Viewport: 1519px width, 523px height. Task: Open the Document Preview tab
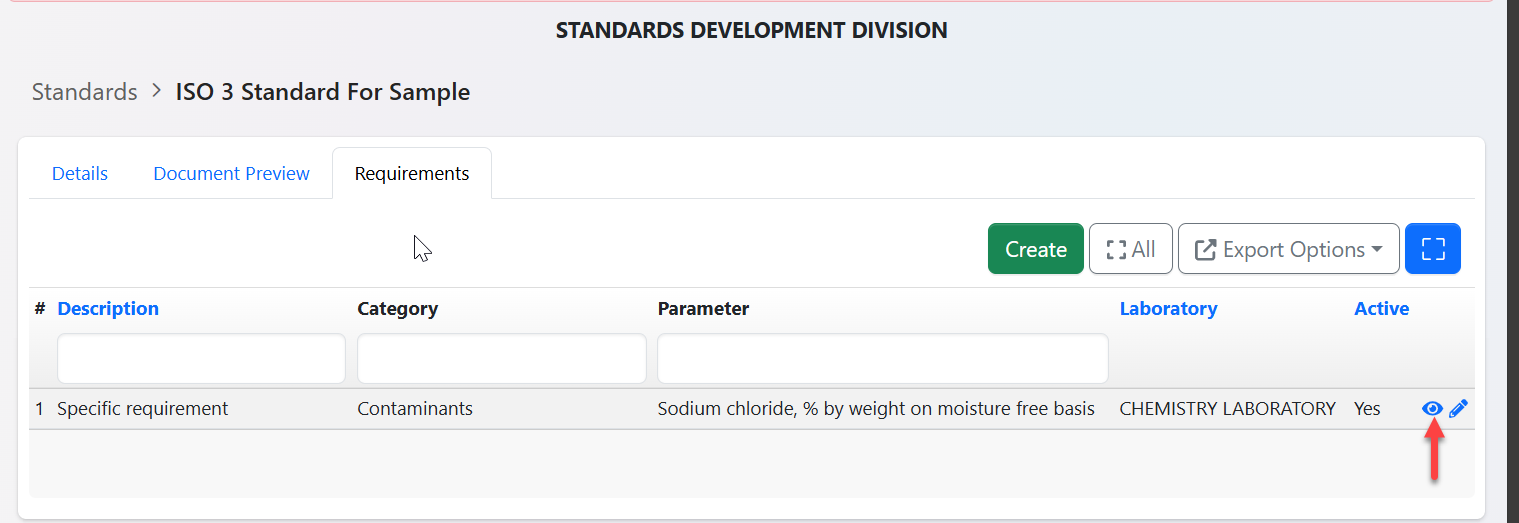(x=231, y=174)
